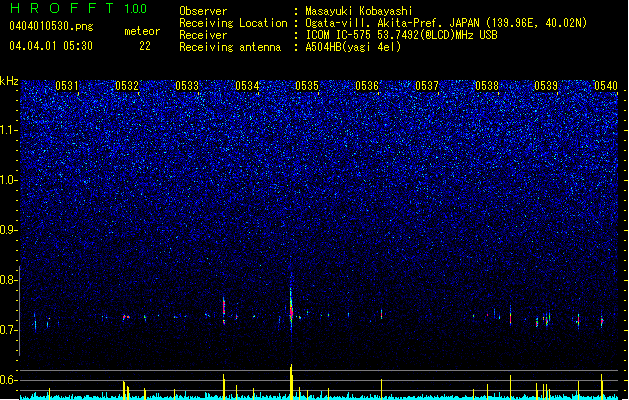
Task: Click the 0.7 kHz axis label
Action: (8, 330)
